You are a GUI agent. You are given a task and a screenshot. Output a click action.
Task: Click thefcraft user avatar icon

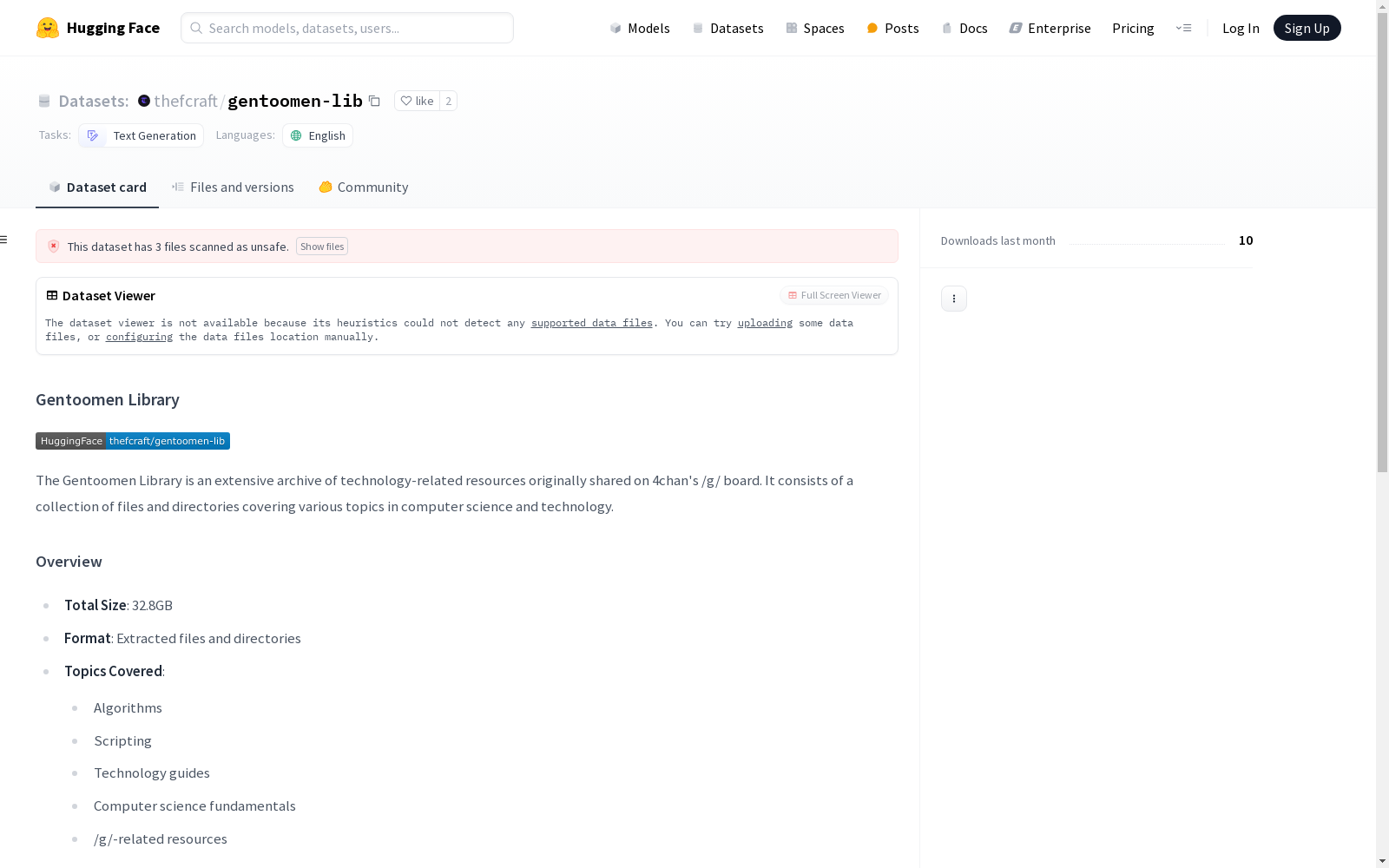coord(144,101)
